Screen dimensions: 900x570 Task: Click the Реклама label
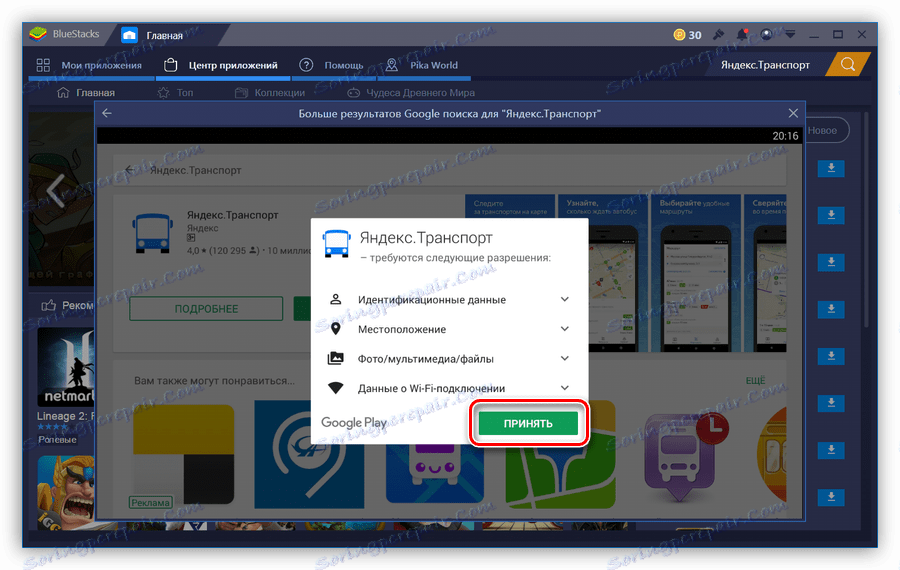click(x=150, y=502)
